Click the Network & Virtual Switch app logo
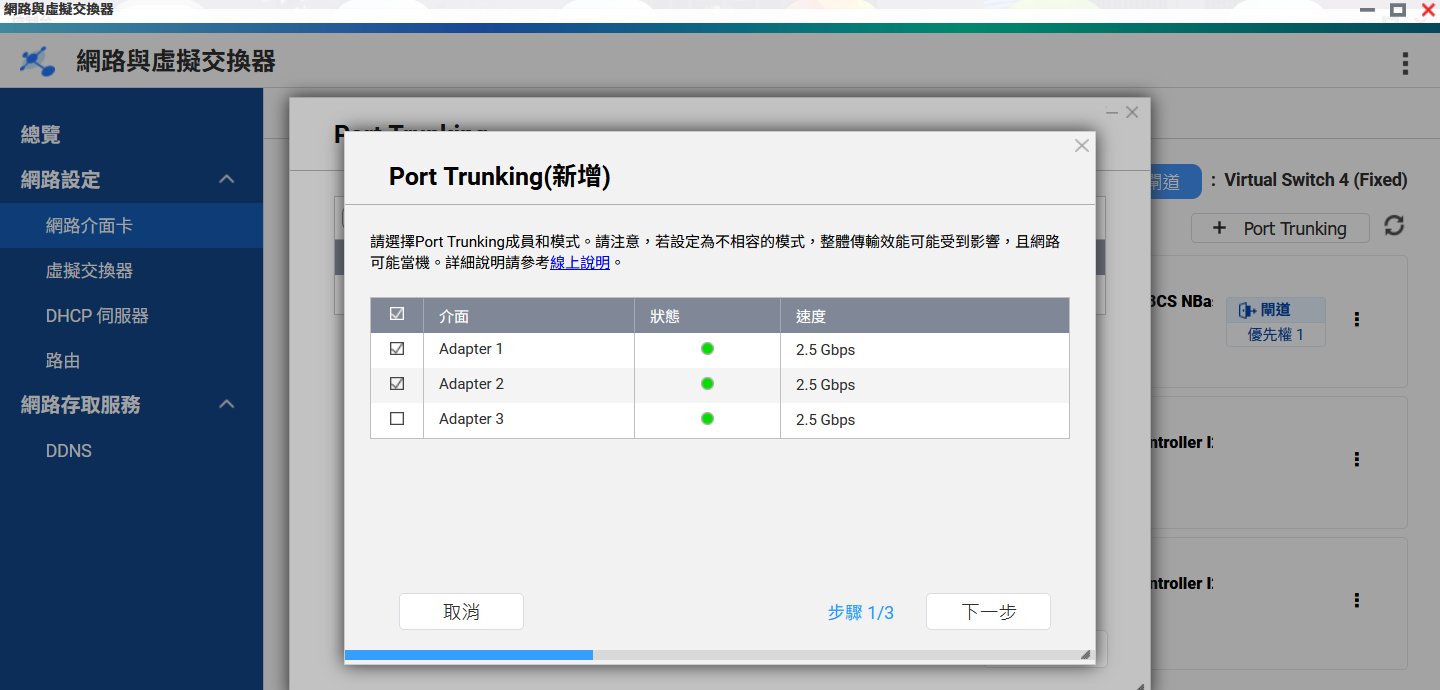Screen dimensions: 1440x690 coord(38,62)
